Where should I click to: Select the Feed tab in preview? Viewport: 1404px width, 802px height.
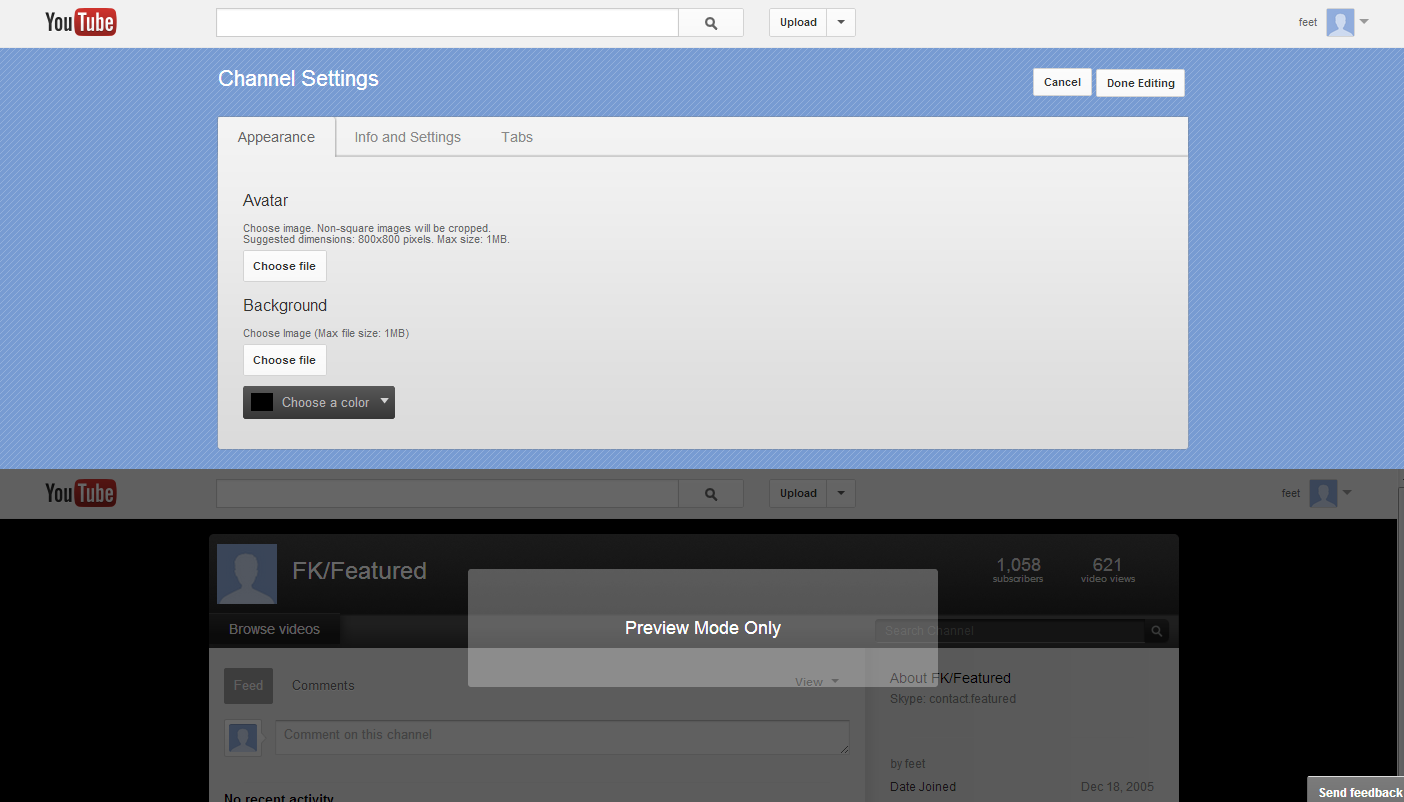pyautogui.click(x=248, y=686)
